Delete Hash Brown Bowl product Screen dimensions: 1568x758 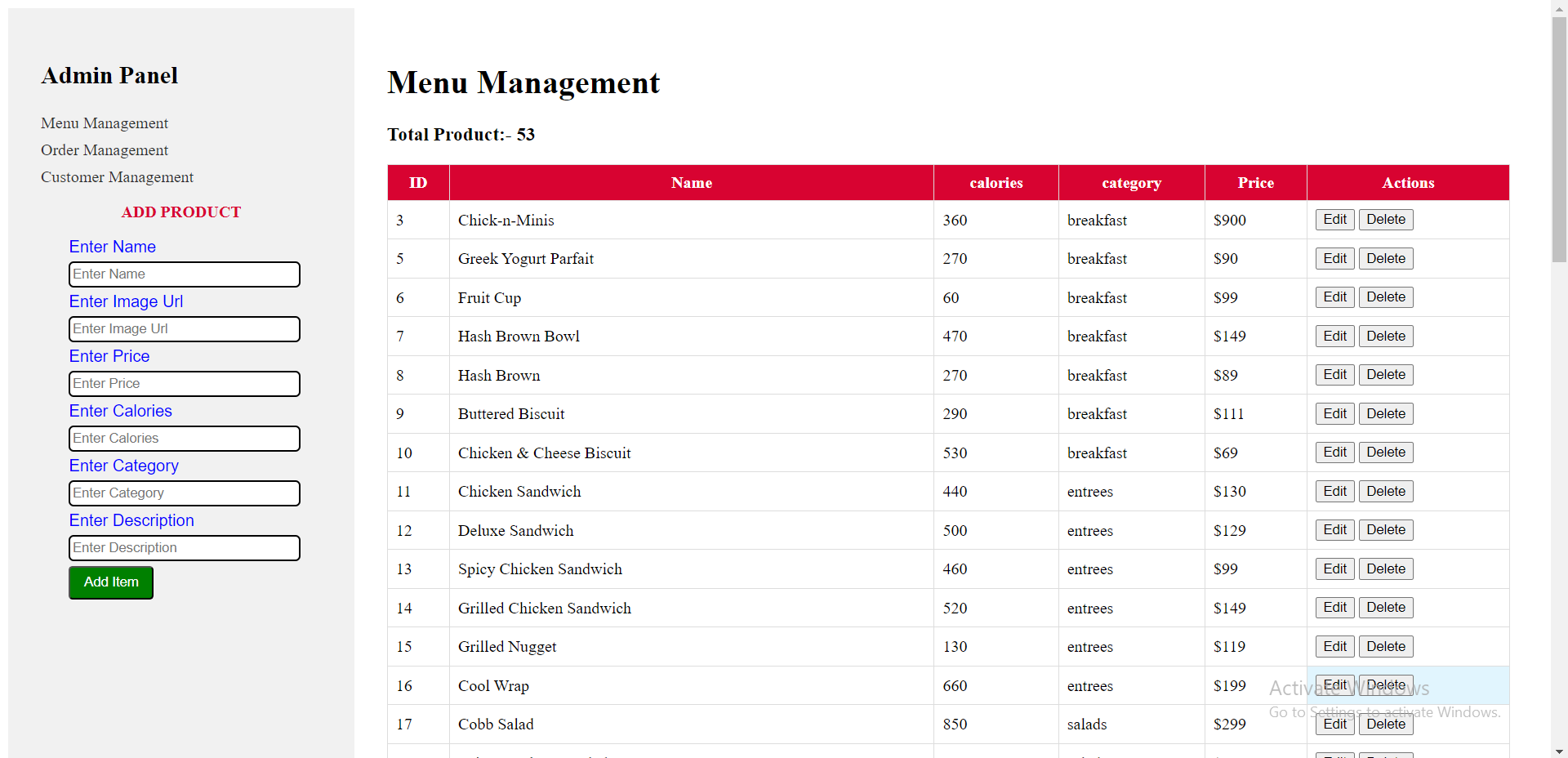(1386, 337)
